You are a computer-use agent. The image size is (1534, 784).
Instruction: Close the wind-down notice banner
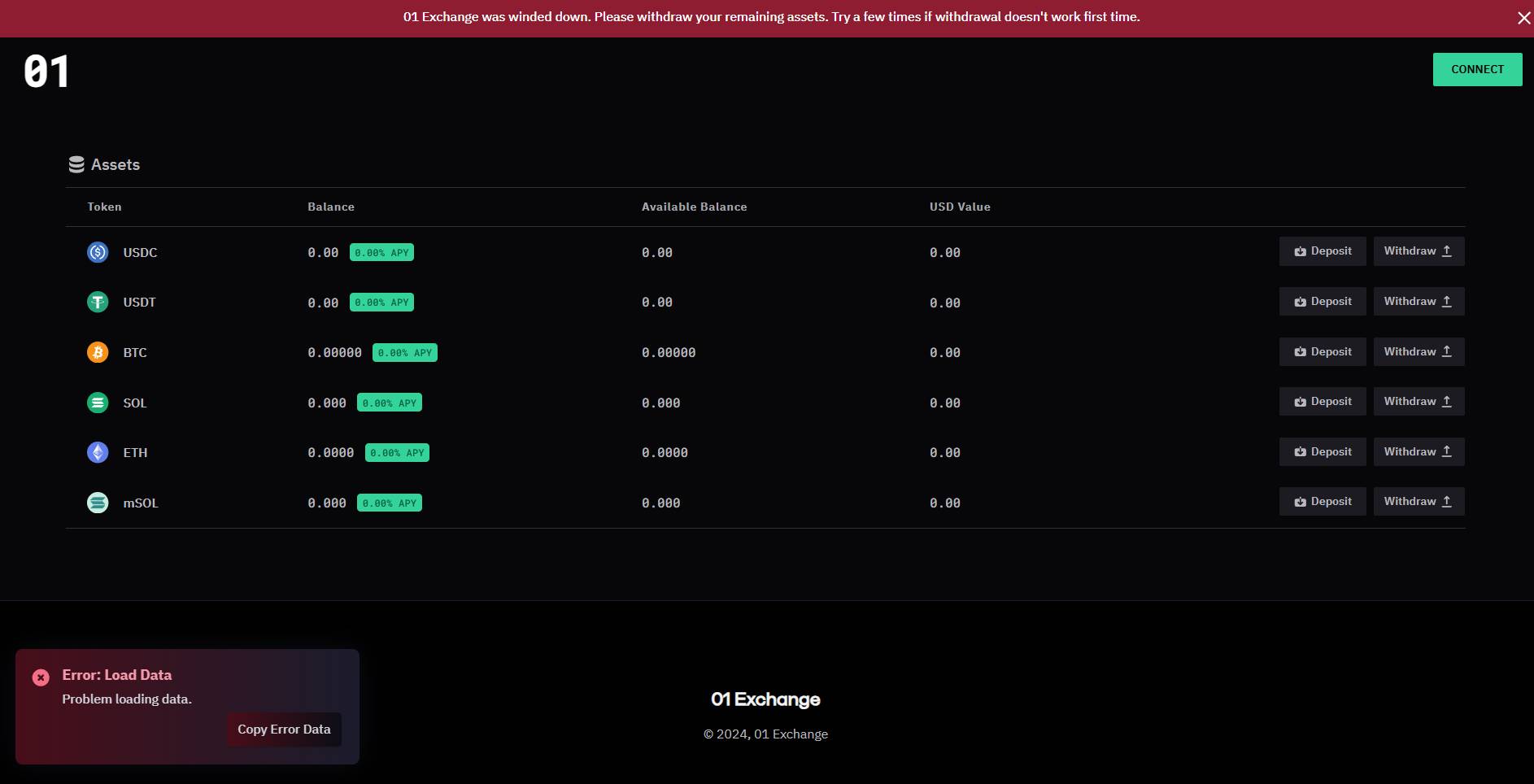pos(1523,18)
